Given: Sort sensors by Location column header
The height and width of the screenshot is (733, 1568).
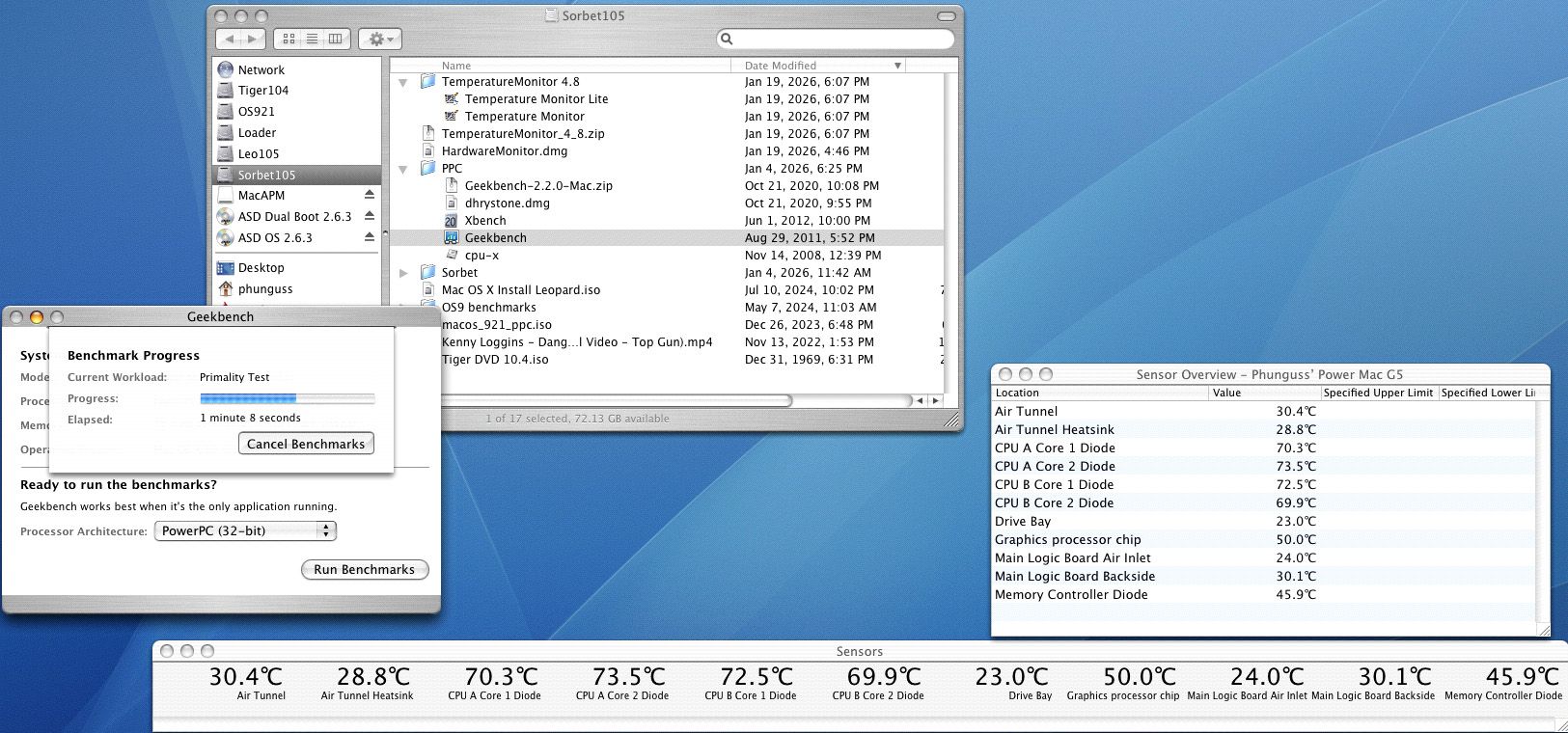Looking at the screenshot, I should 1100,393.
